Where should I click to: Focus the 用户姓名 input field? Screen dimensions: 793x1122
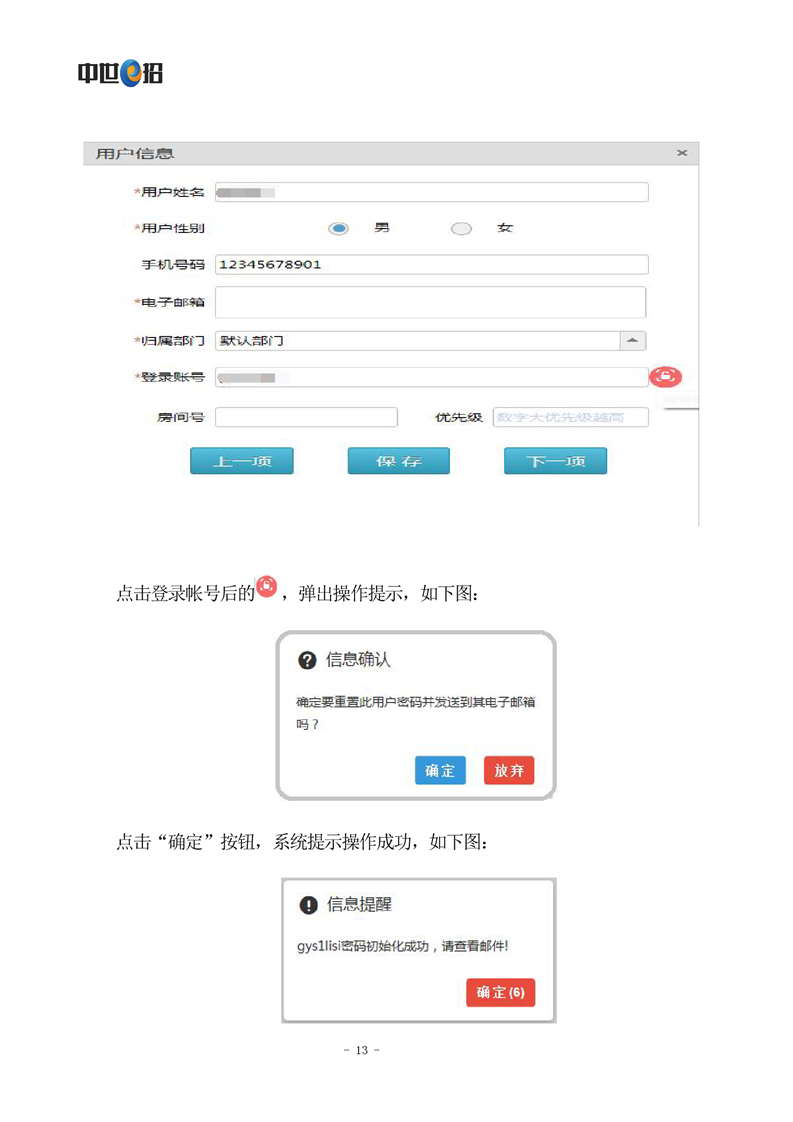click(431, 192)
